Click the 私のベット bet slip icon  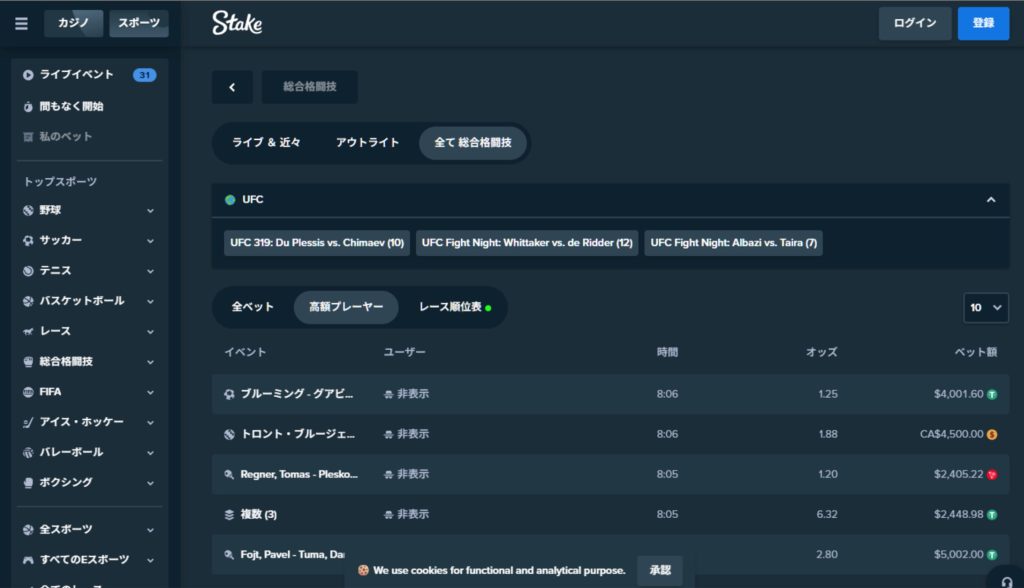28,137
